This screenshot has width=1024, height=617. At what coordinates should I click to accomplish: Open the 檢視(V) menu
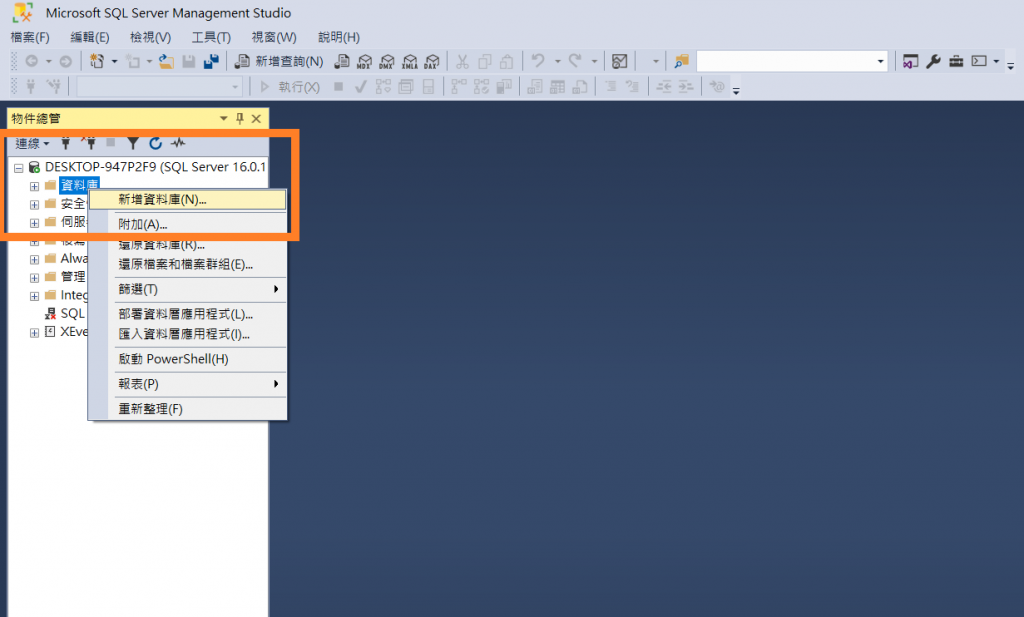(151, 37)
